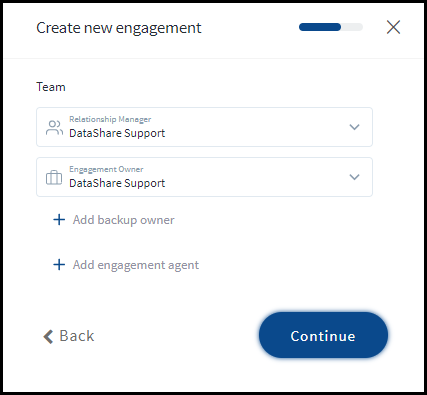Click the plus icon for Add engagement agent
This screenshot has height=395, width=427.
(59, 265)
